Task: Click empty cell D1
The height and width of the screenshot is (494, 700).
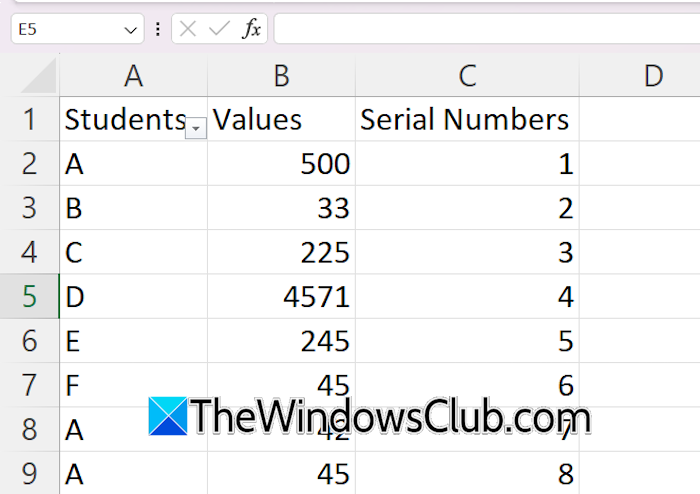Action: (x=640, y=119)
